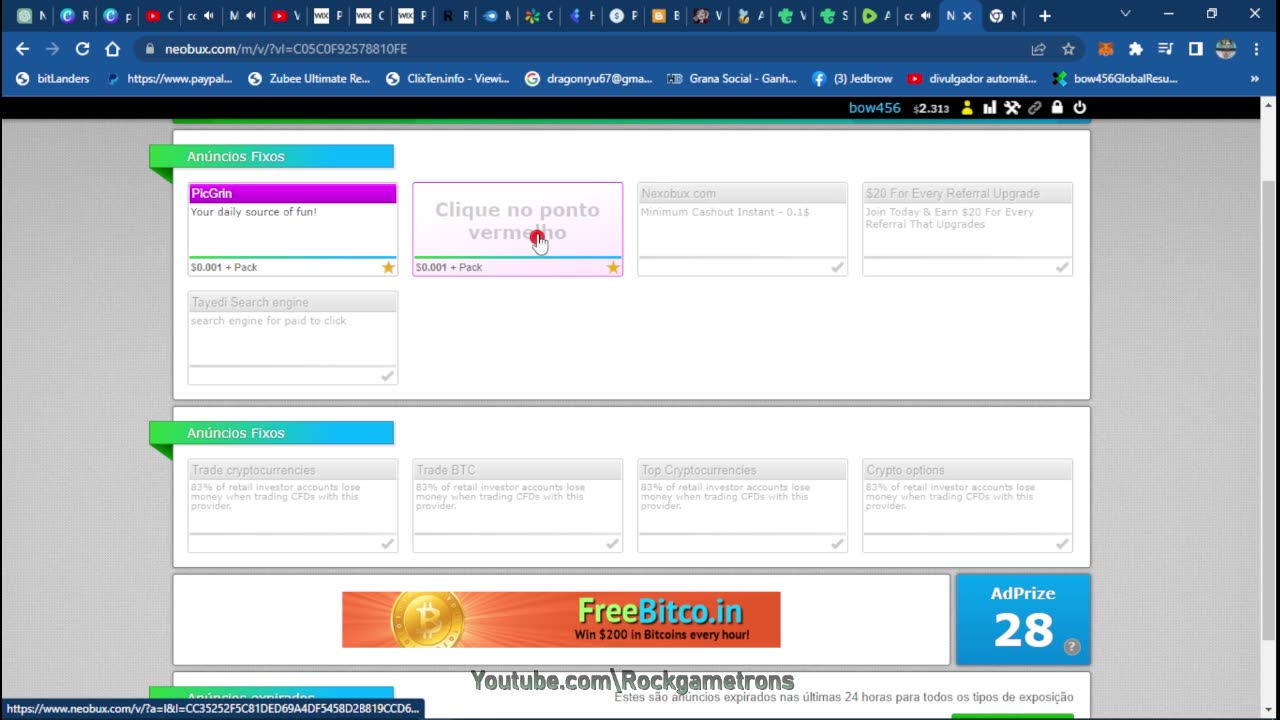Image resolution: width=1280 pixels, height=720 pixels.
Task: Reload the Neobux page
Action: [x=82, y=48]
